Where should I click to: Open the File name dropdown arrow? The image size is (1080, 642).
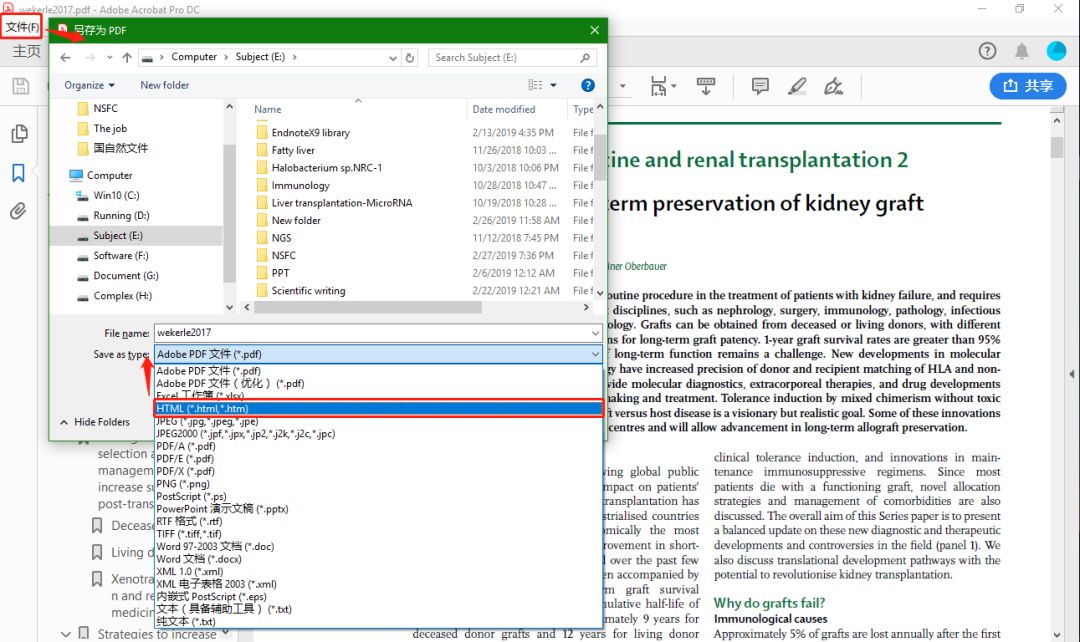(595, 333)
